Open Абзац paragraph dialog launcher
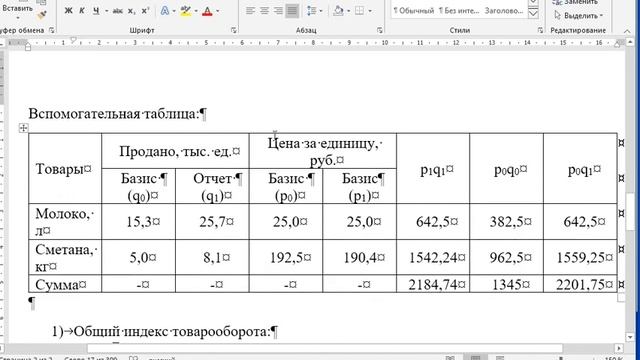 (380, 30)
